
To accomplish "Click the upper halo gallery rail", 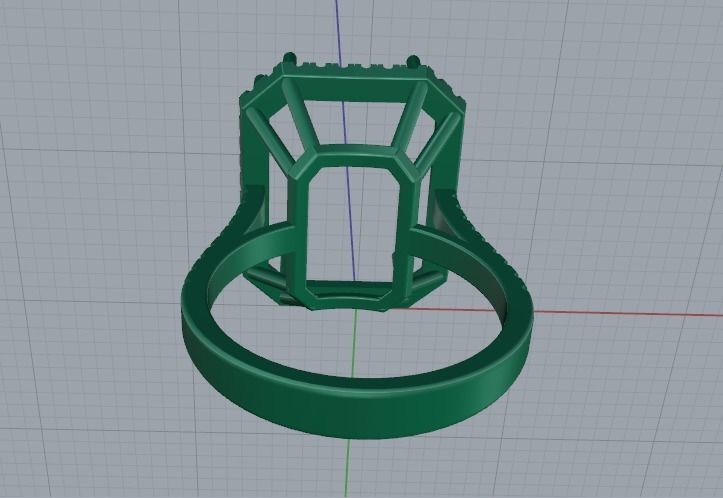I will point(353,89).
